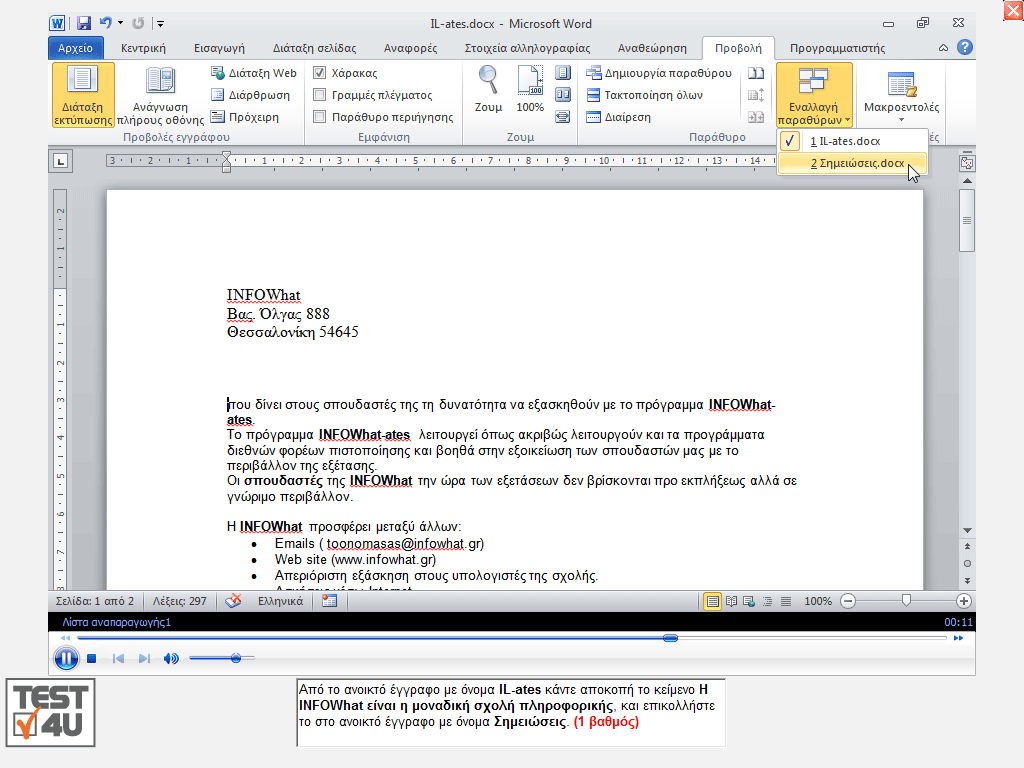Click Διαίρεση split window

coord(618,117)
